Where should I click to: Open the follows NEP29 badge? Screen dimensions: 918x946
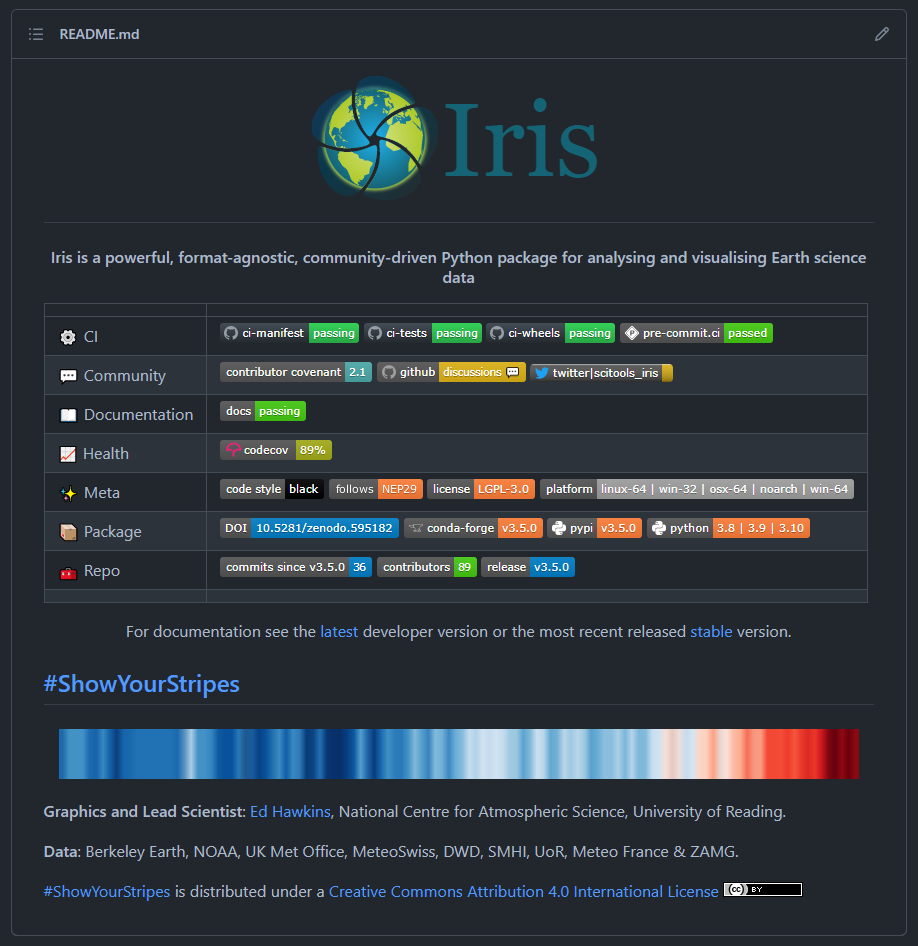pos(376,489)
